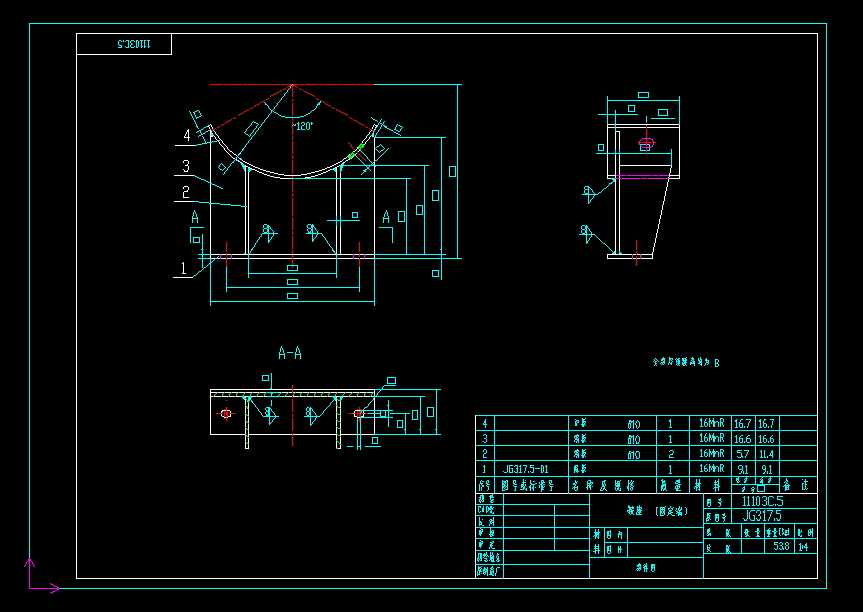Image resolution: width=863 pixels, height=612 pixels.
Task: Select the total weight value '53.8'
Action: point(781,547)
